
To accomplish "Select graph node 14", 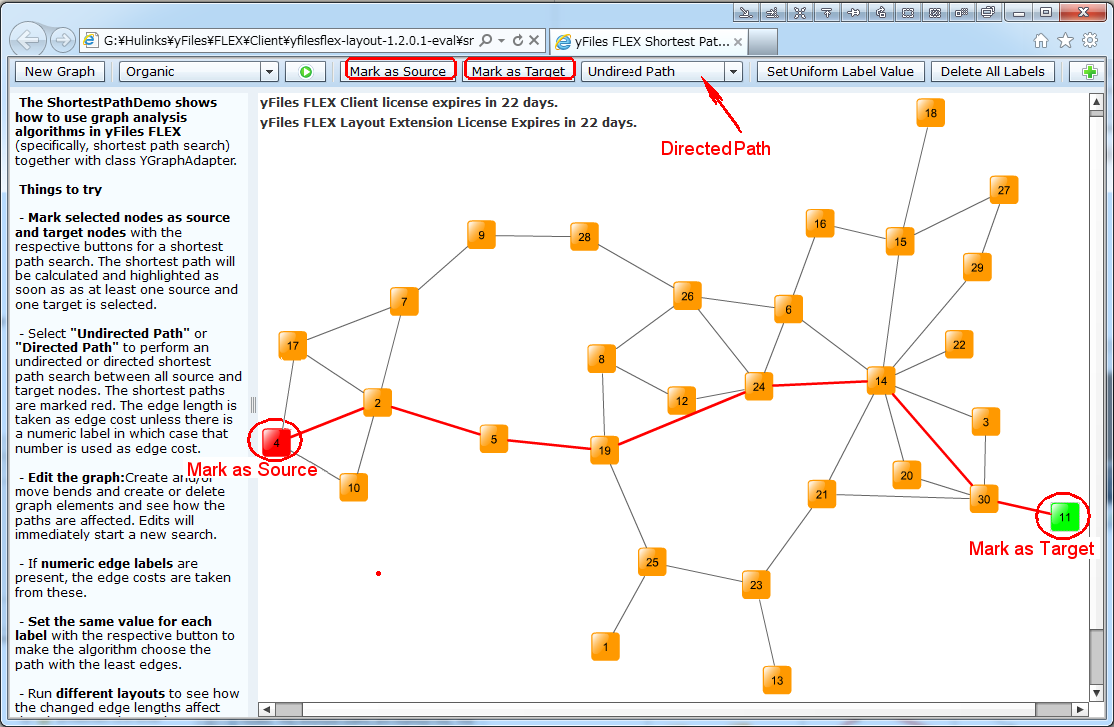I will click(881, 381).
